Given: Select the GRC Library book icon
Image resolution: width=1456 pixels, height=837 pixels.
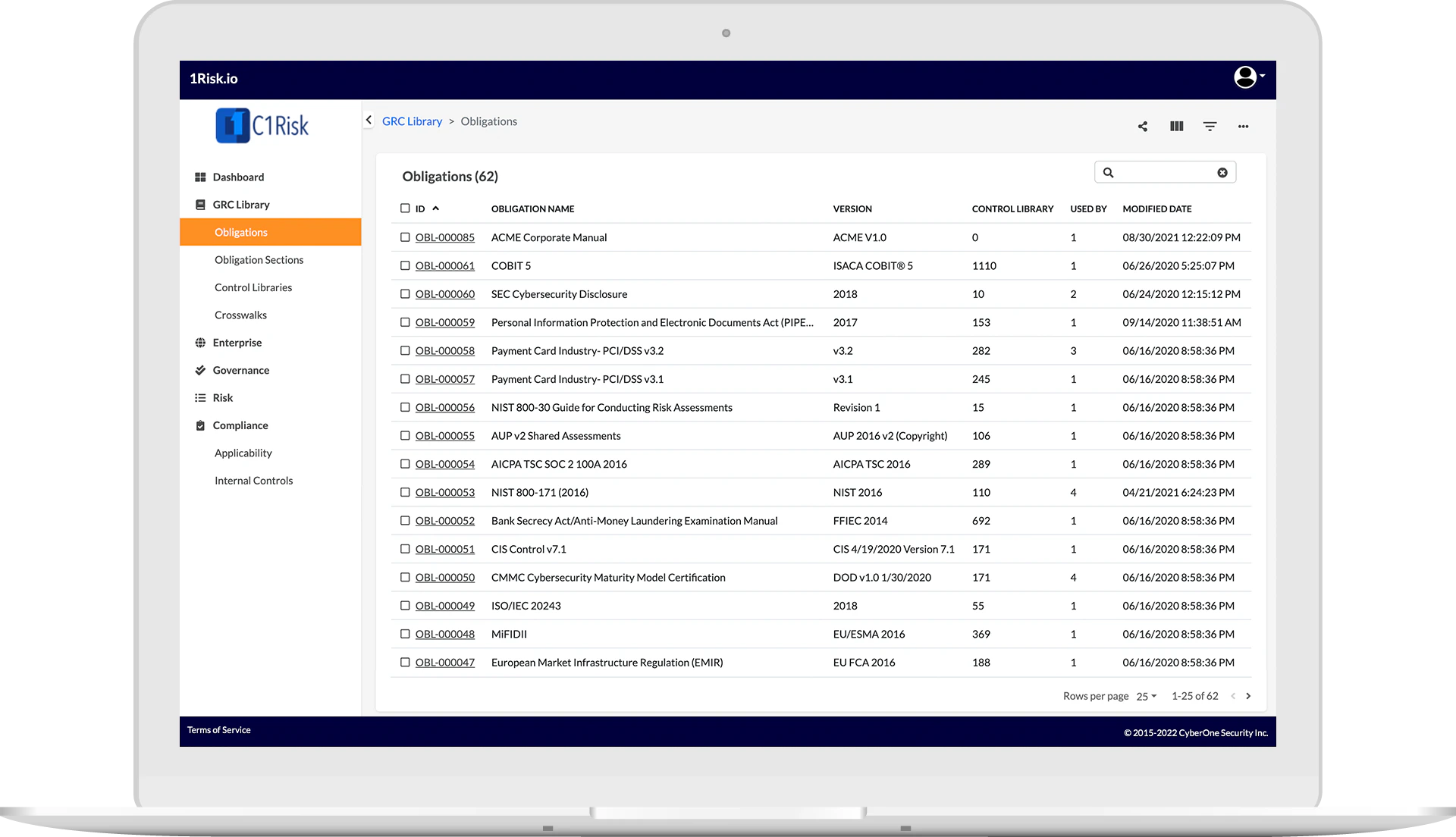Looking at the screenshot, I should click(x=200, y=205).
